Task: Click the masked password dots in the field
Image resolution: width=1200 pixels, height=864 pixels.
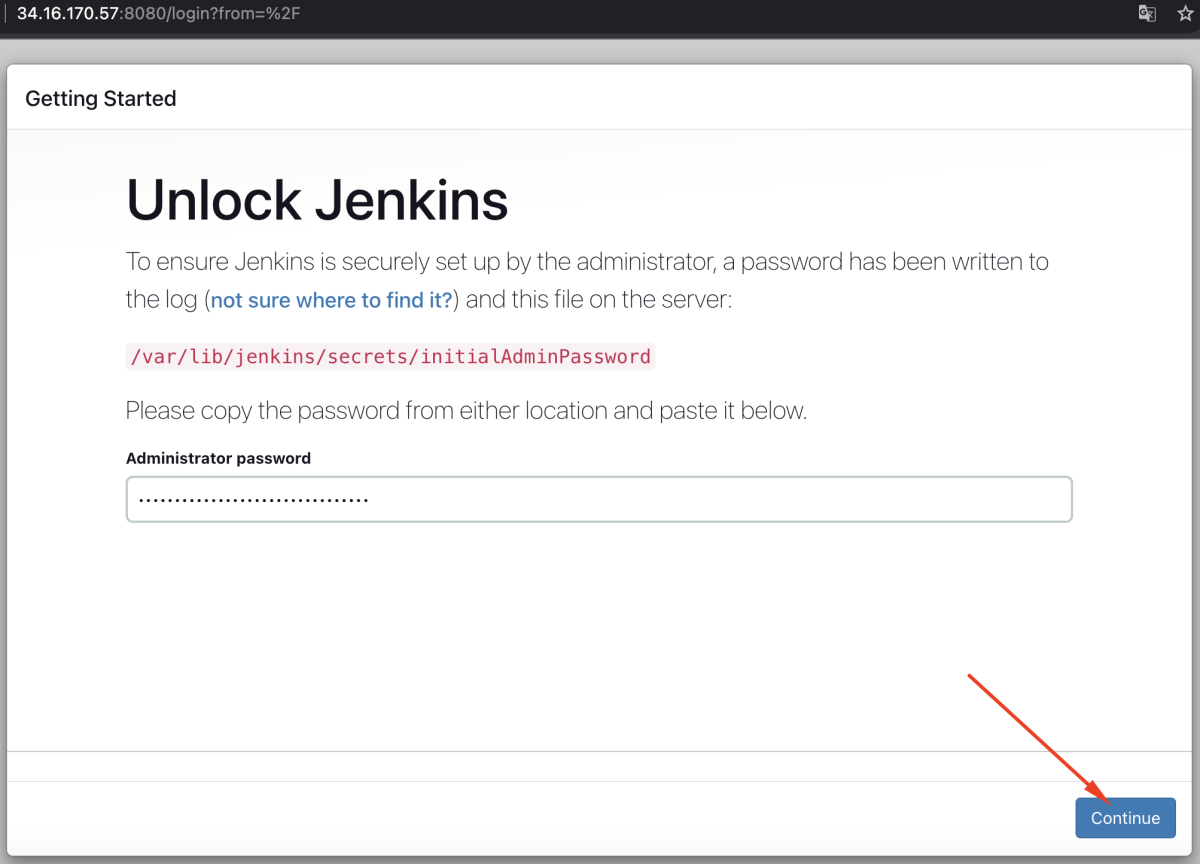Action: tap(254, 500)
